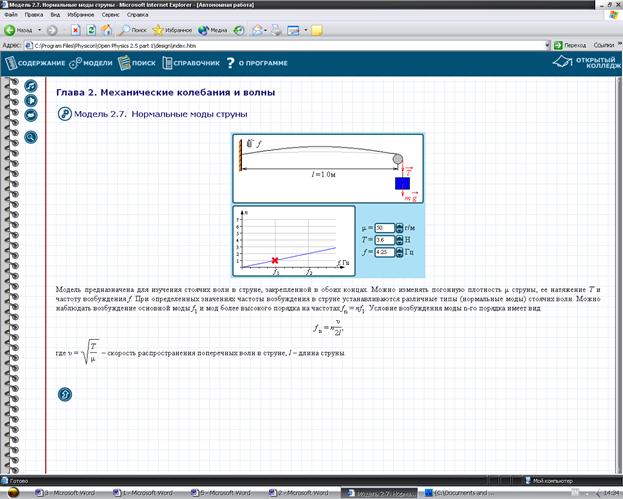623x499 pixels.
Task: Click the red cross marker on the graph
Action: (x=275, y=260)
